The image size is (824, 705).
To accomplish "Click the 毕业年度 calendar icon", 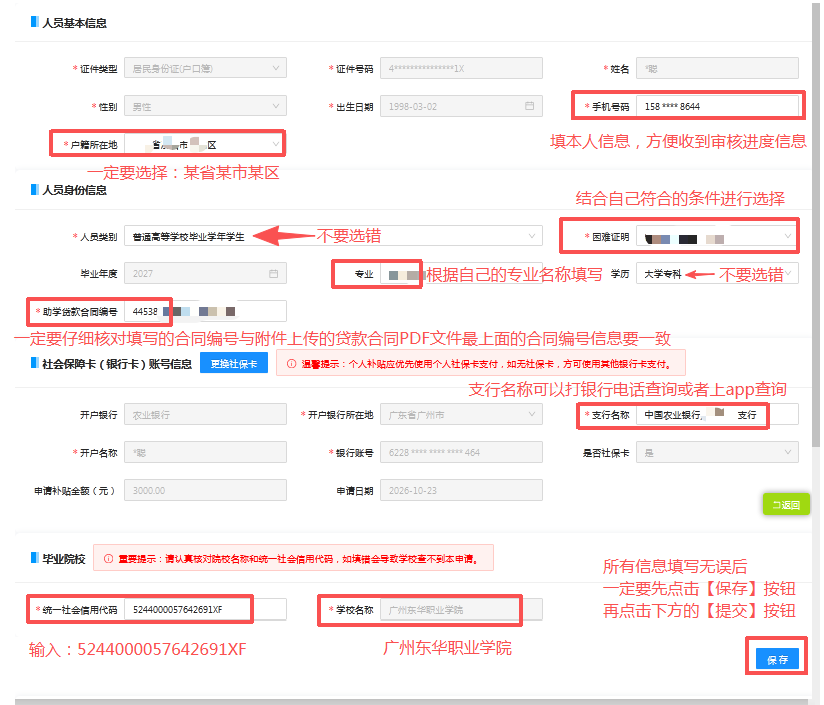I will pyautogui.click(x=273, y=273).
